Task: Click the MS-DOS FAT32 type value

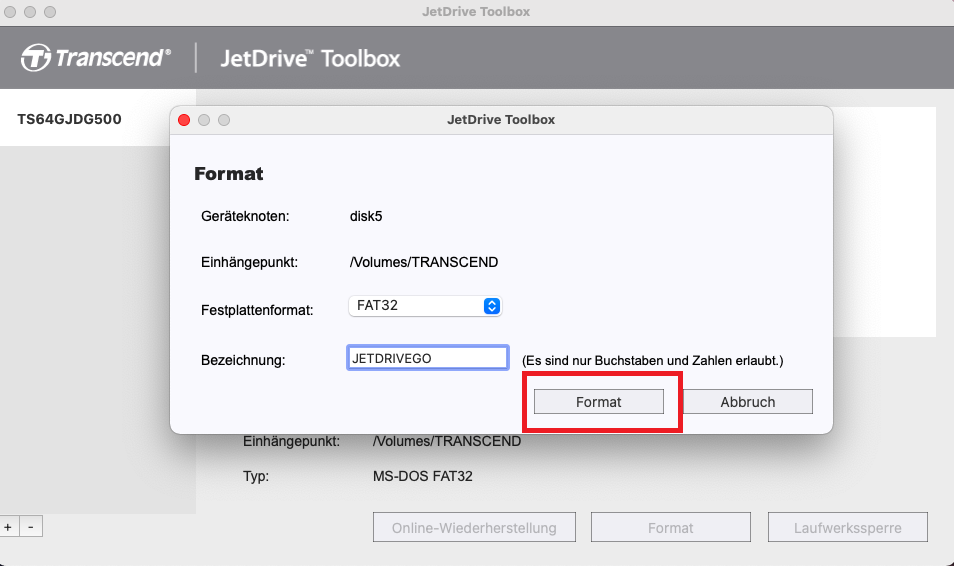Action: [x=423, y=476]
